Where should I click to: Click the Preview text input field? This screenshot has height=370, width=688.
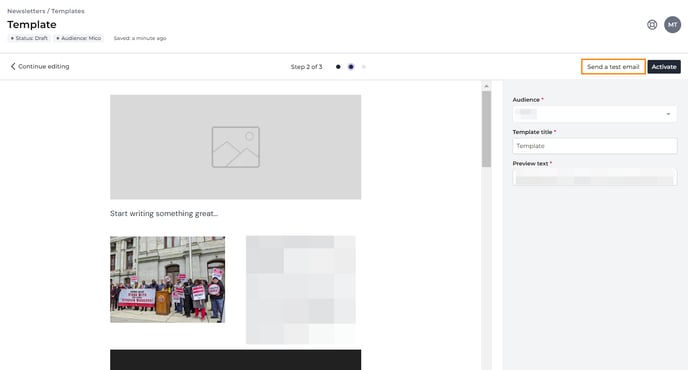(x=595, y=177)
